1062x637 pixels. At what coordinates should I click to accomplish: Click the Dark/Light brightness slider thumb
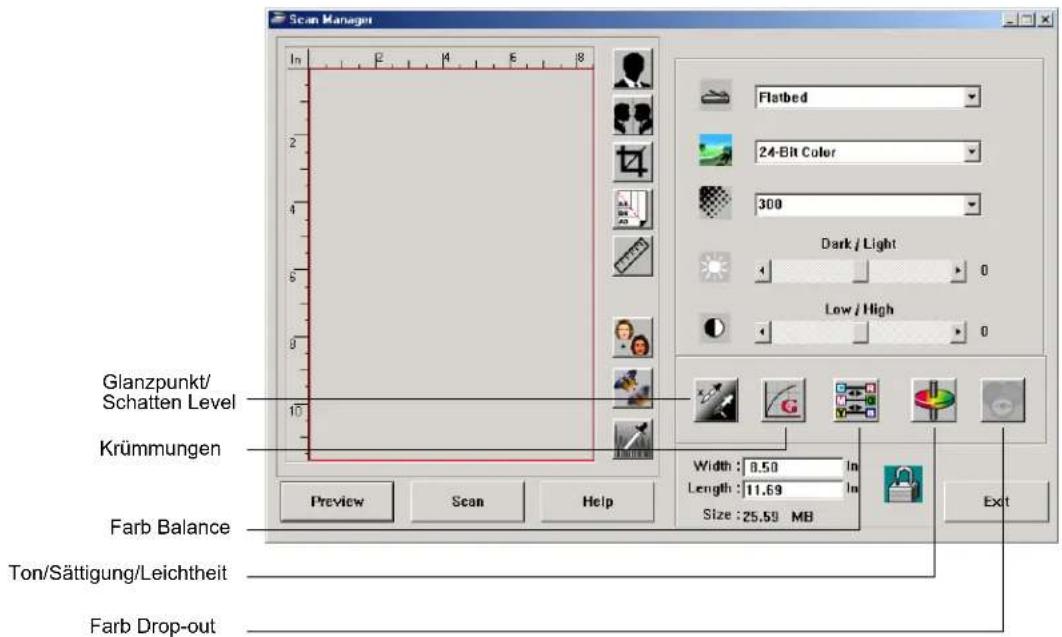pos(860,271)
